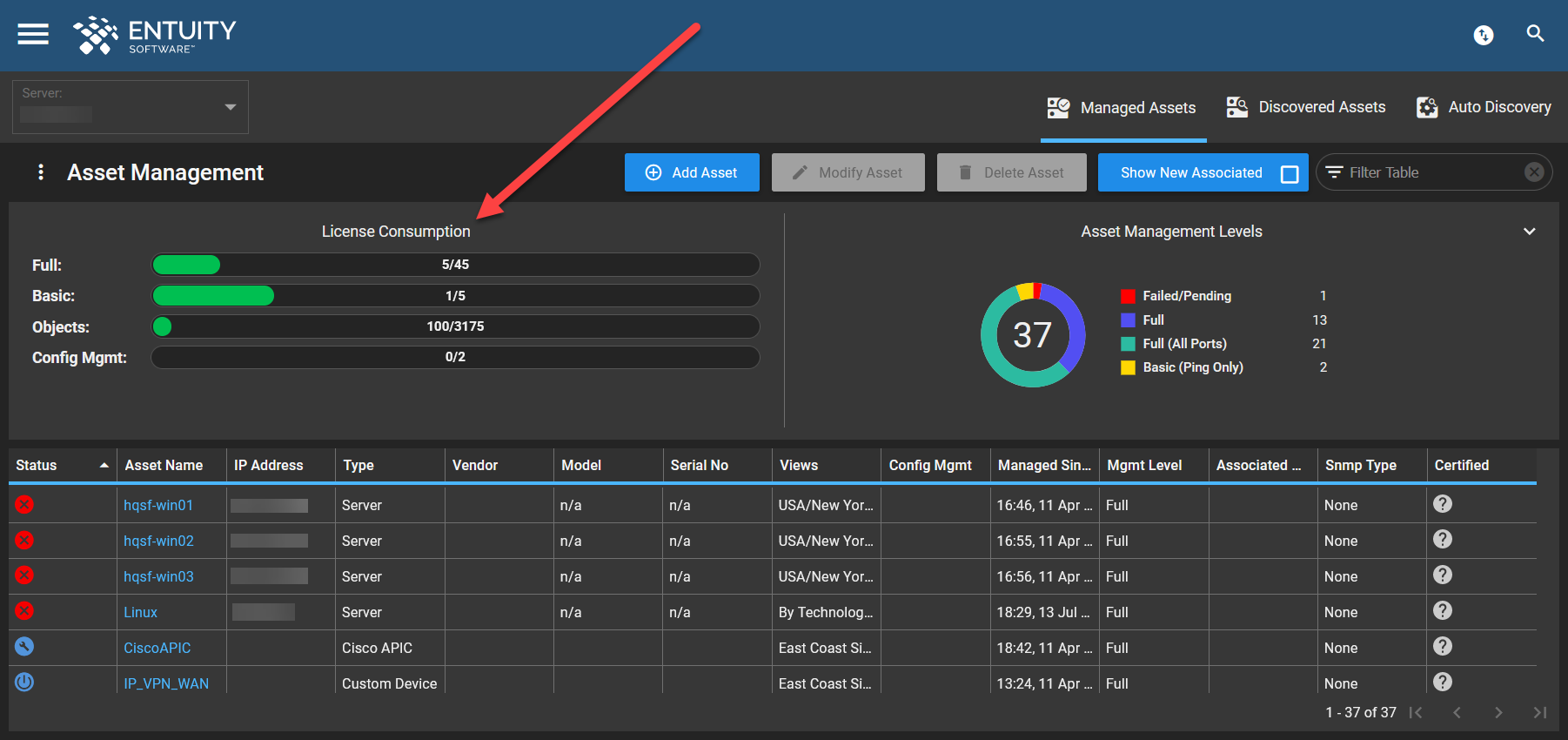Click the Delete Asset button

(x=1012, y=172)
